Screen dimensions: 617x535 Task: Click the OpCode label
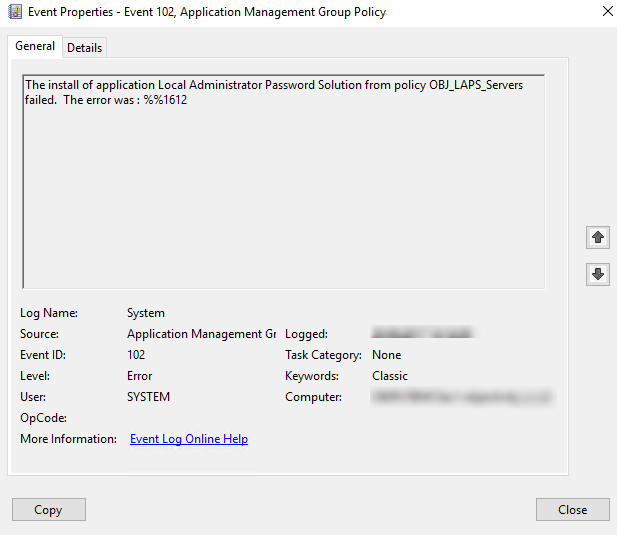tap(43, 418)
